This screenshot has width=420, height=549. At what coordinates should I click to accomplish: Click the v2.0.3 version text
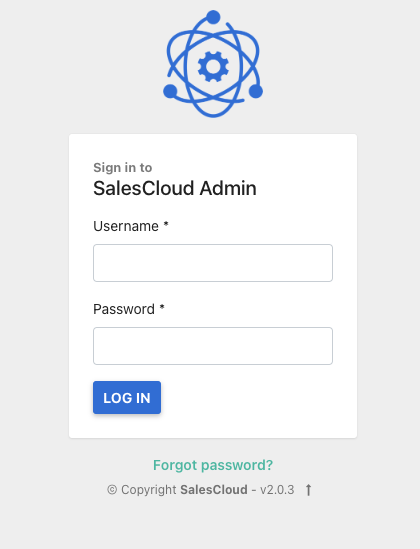[277, 489]
